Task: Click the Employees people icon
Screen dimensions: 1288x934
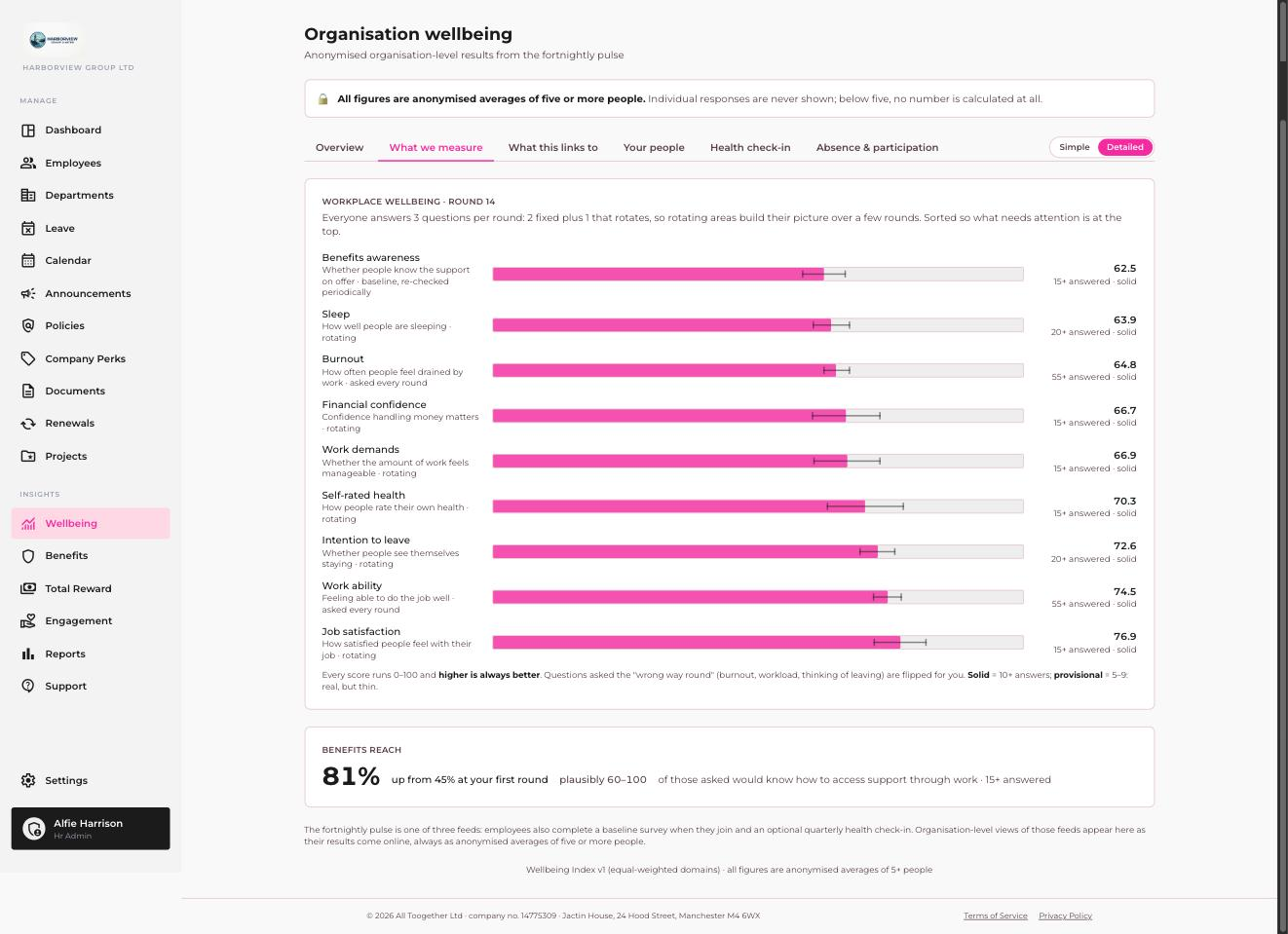Action: pyautogui.click(x=28, y=163)
